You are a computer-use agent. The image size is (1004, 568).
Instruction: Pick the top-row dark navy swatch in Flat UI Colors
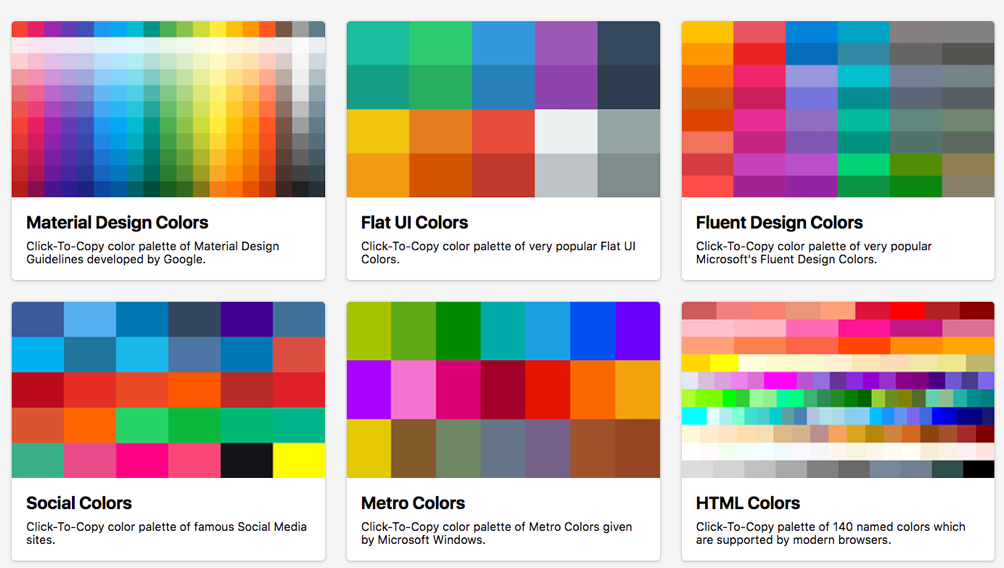[629, 43]
